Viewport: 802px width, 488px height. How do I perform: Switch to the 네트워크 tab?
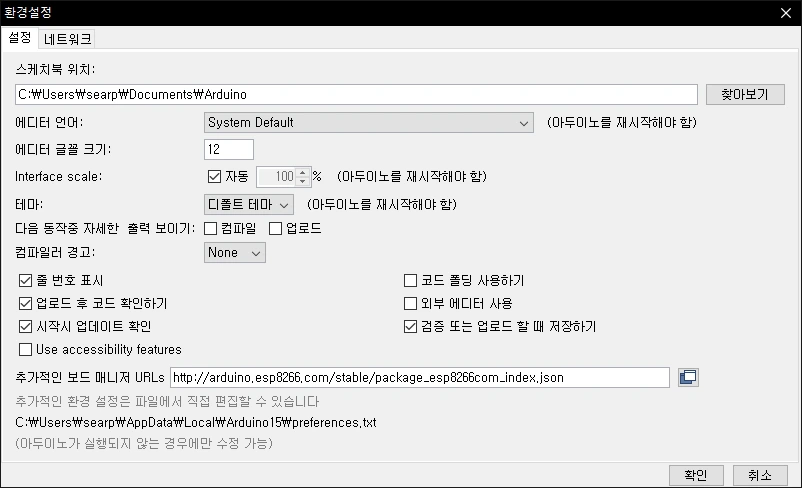(x=68, y=39)
